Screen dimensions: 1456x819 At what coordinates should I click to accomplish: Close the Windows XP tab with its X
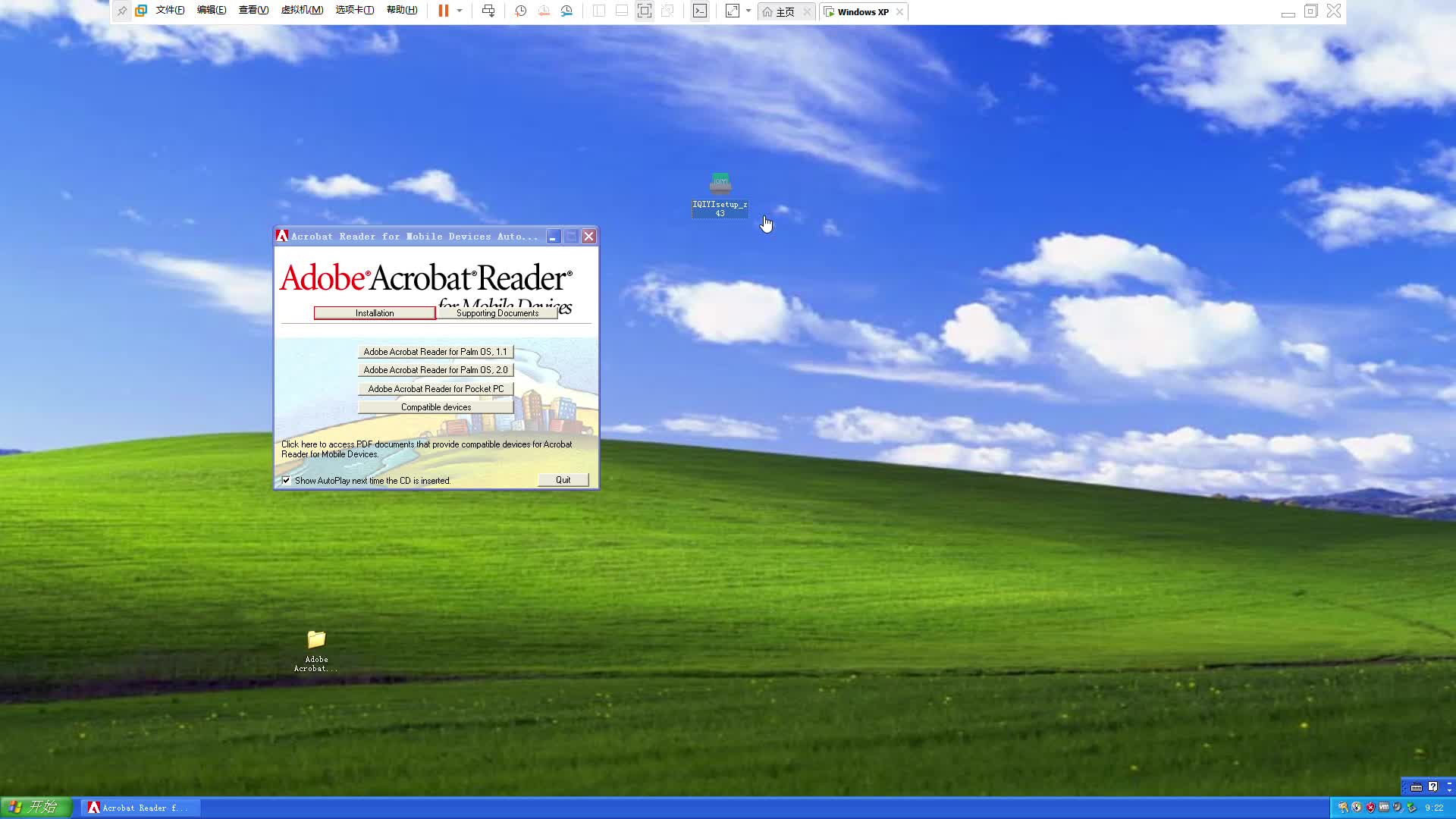(899, 12)
